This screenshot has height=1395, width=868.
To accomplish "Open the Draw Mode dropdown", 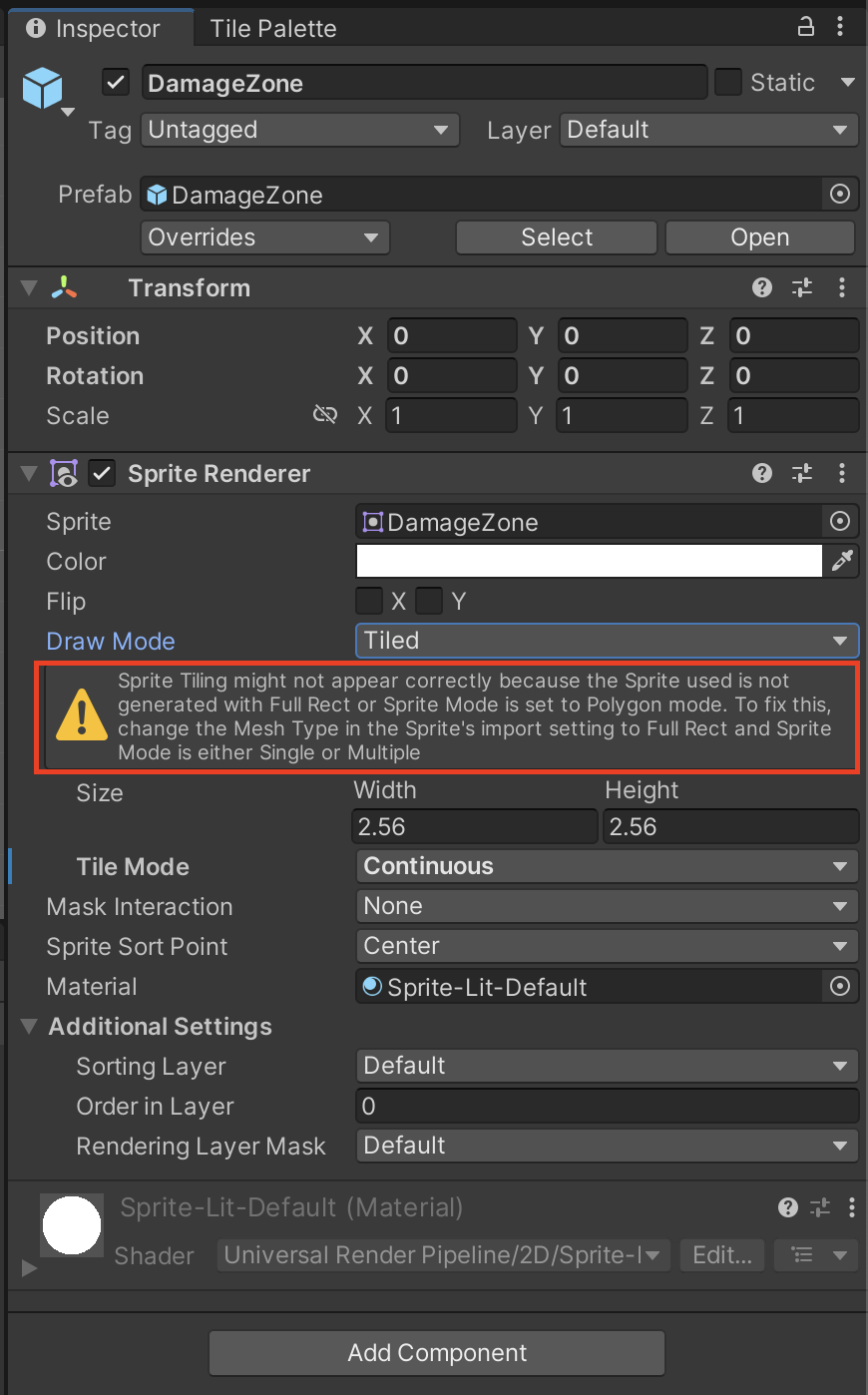I will pyautogui.click(x=606, y=641).
